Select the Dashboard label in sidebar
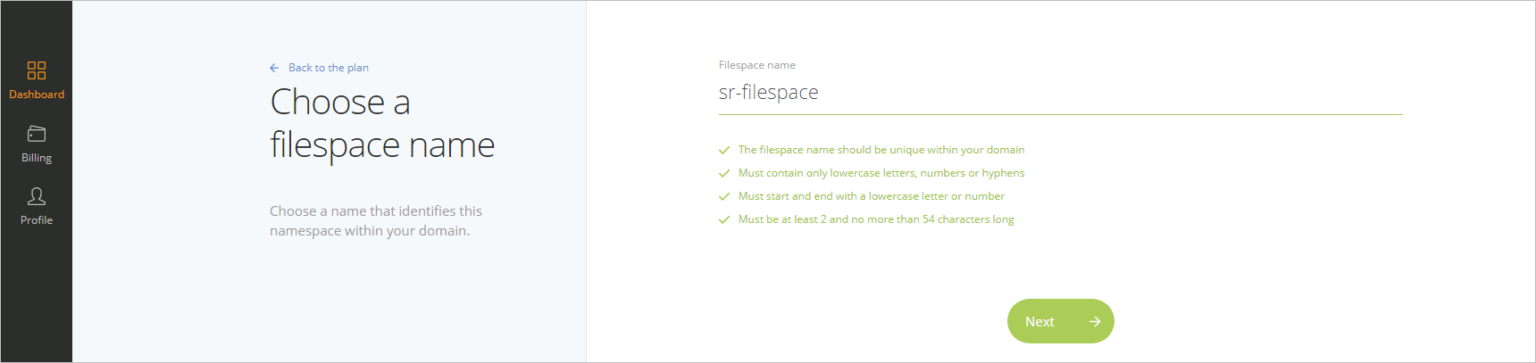Screen dimensions: 1536x363 pos(36,95)
